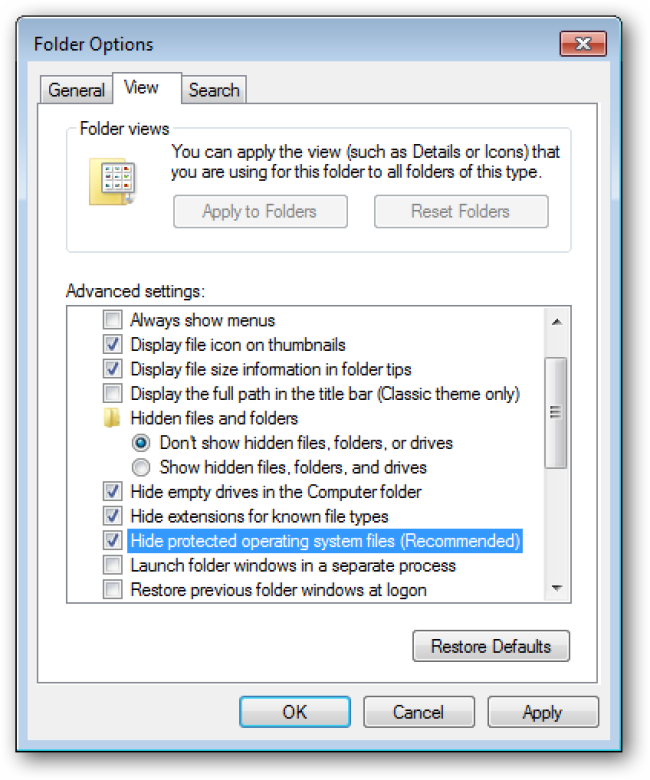Click the Advanced settings label

pos(135,291)
